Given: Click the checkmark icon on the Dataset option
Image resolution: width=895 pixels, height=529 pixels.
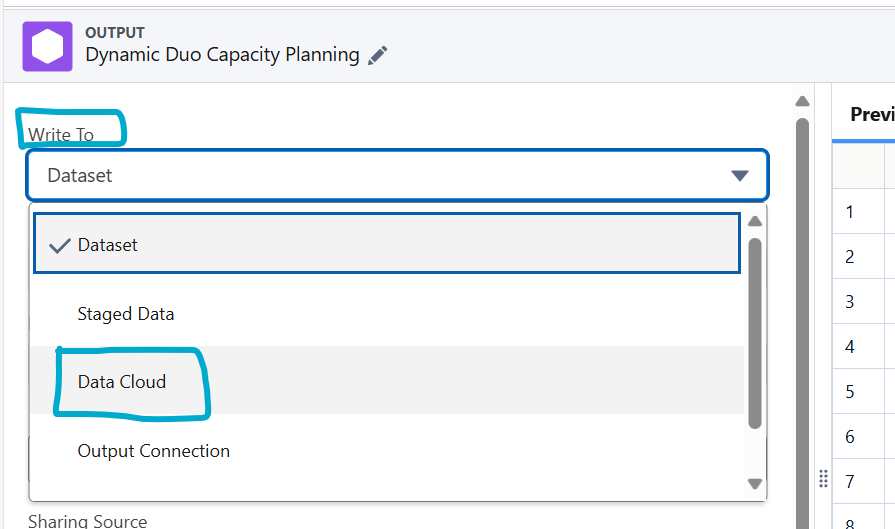Looking at the screenshot, I should coord(59,245).
